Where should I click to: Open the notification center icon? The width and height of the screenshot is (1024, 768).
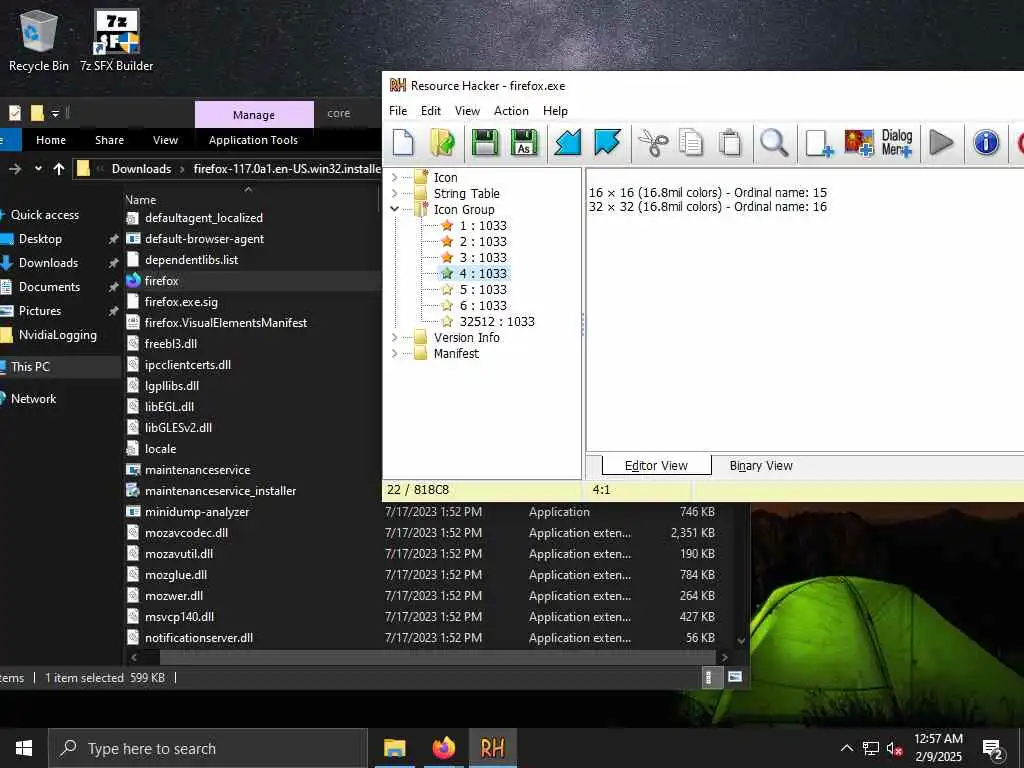click(993, 748)
